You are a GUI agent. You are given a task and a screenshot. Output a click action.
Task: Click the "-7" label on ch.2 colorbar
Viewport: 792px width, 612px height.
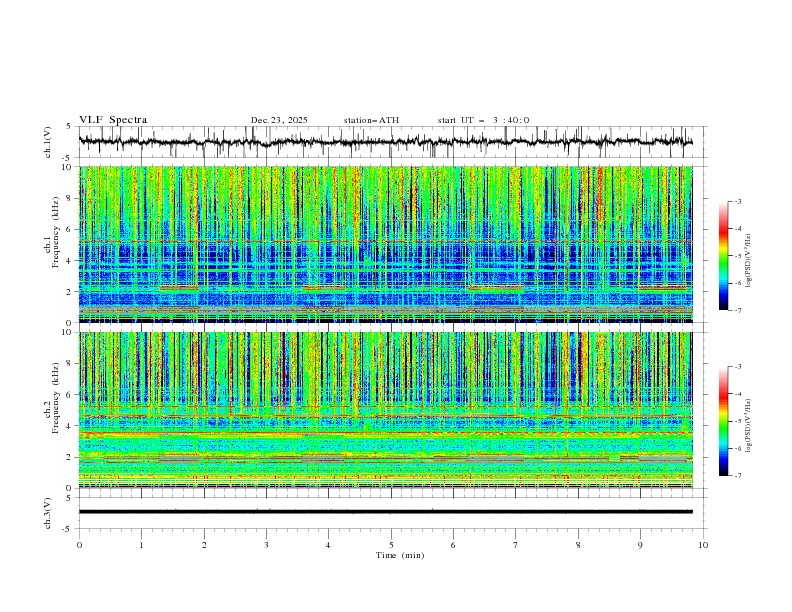[x=738, y=476]
